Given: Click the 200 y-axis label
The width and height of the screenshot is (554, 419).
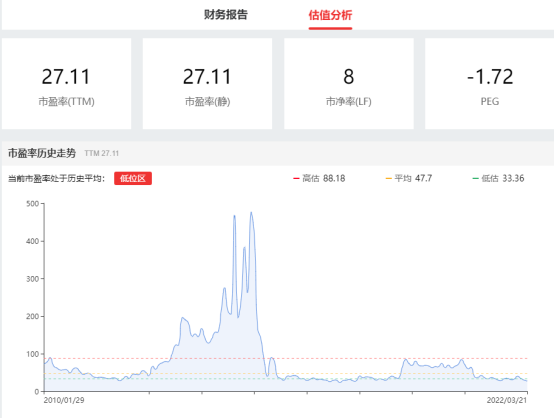Looking at the screenshot, I should coord(33,317).
